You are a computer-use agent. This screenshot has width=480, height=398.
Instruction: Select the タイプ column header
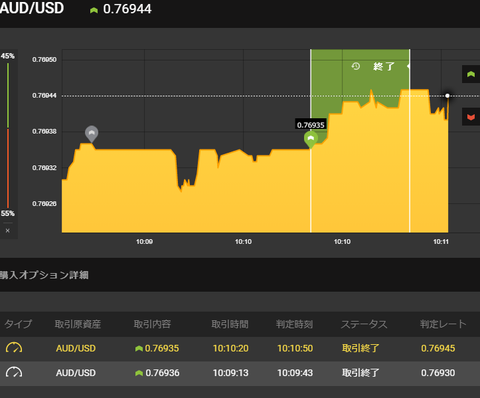18,324
